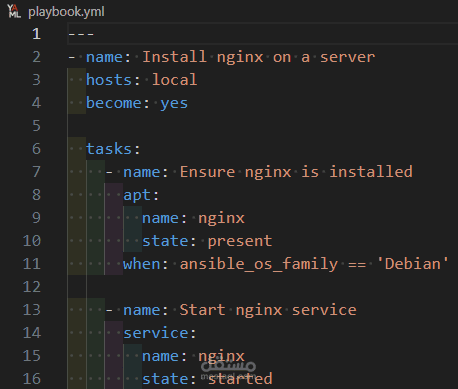The image size is (458, 389).
Task: Click 'ansible_os_family' variable in condition
Action: [x=259, y=265]
